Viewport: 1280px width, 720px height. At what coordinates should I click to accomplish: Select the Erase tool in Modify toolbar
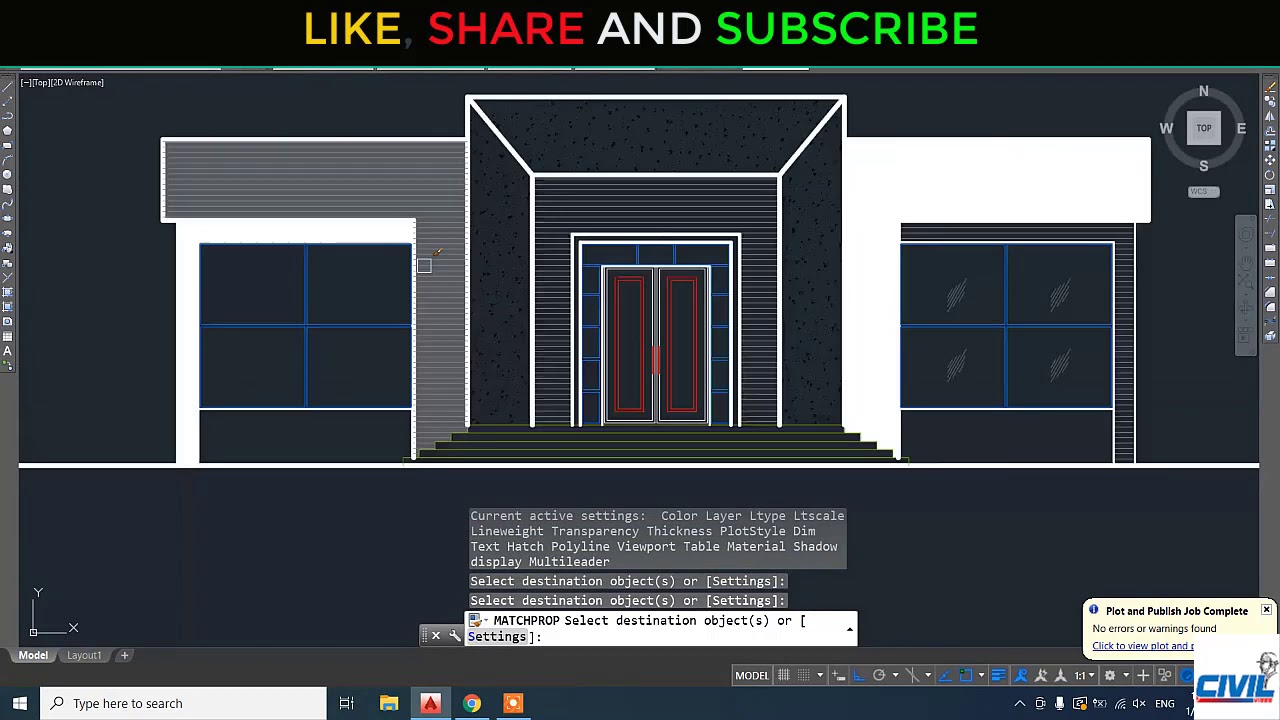click(x=1270, y=86)
